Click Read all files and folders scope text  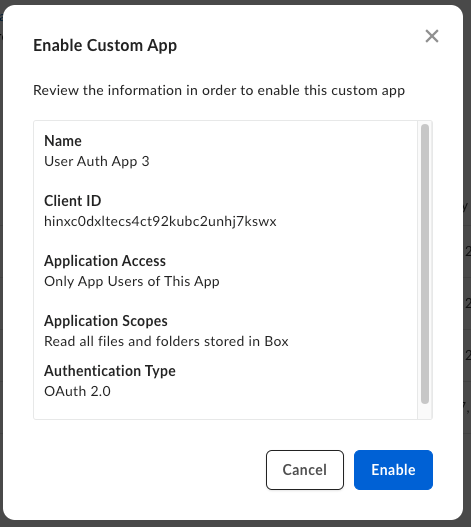[x=166, y=341]
